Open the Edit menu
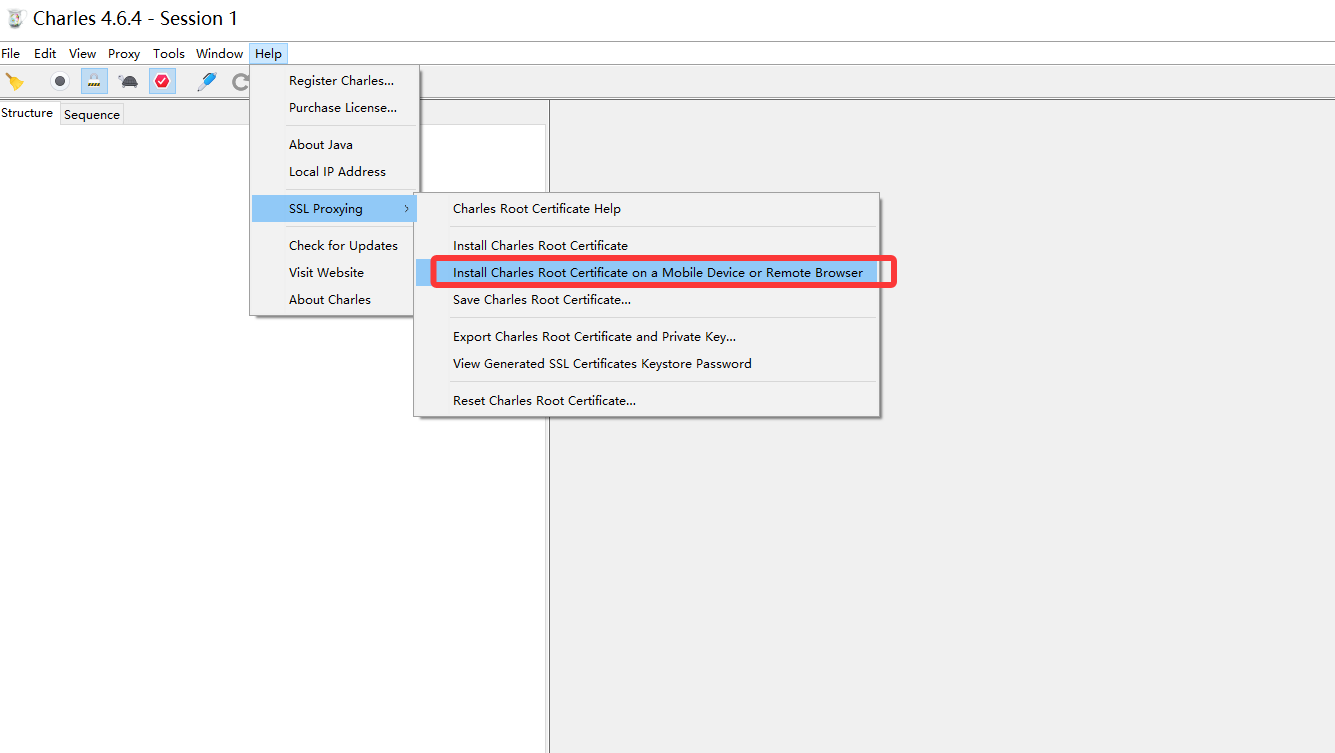Viewport: 1335px width, 753px height. pyautogui.click(x=45, y=54)
